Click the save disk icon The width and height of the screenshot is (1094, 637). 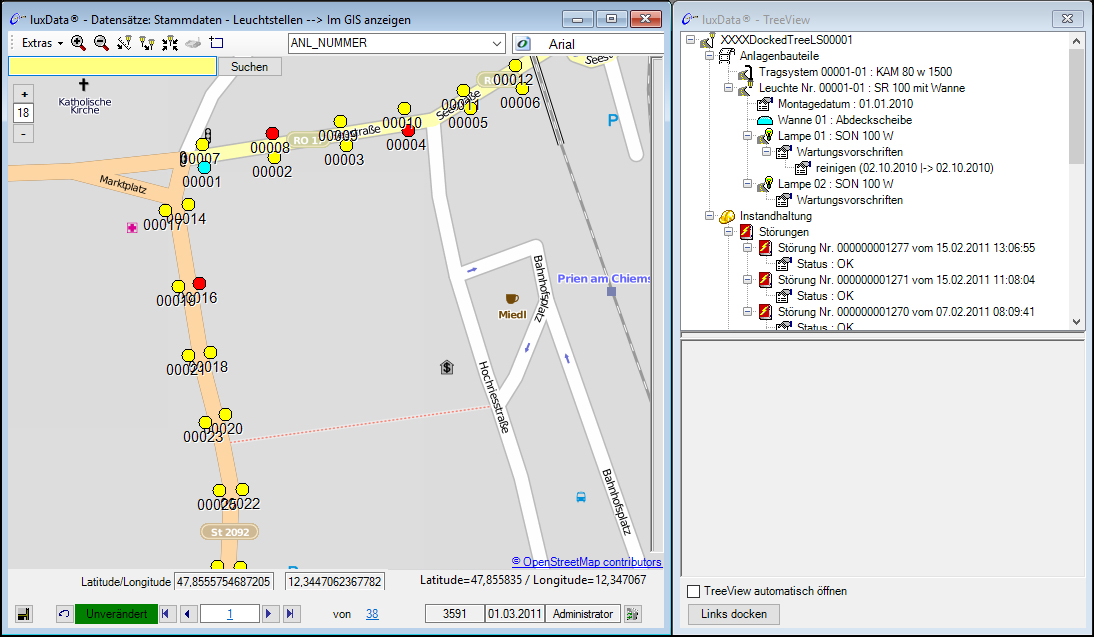[x=23, y=614]
